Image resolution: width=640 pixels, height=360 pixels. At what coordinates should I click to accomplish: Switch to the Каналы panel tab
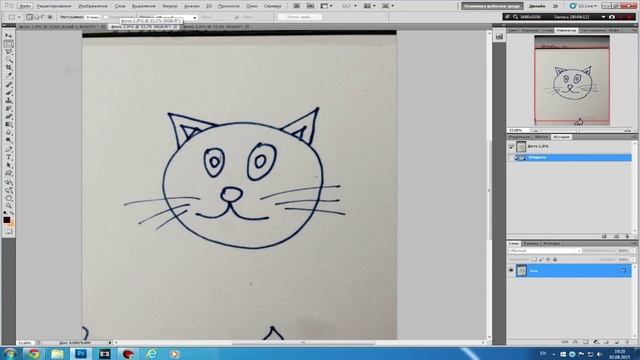[531, 244]
